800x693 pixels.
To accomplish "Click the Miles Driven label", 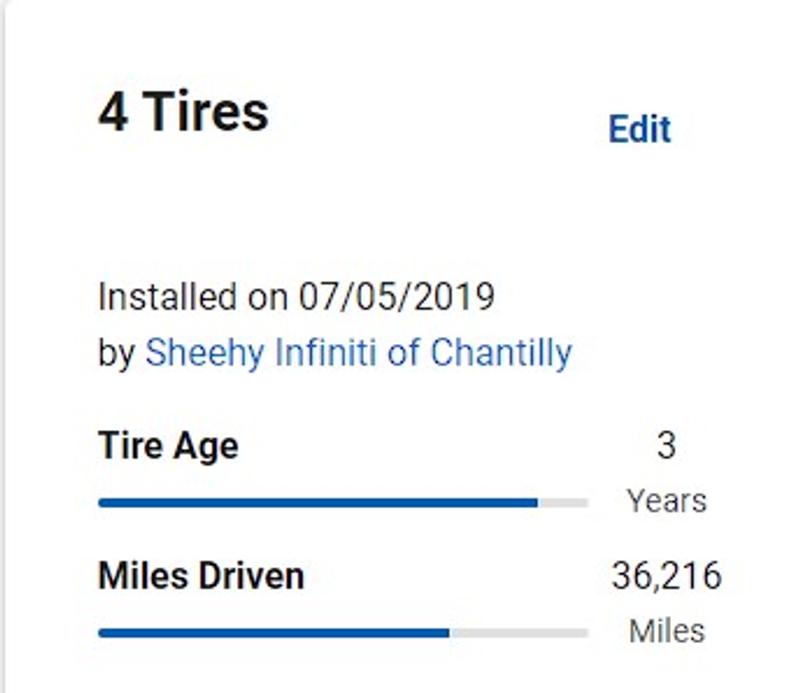I will 200,576.
